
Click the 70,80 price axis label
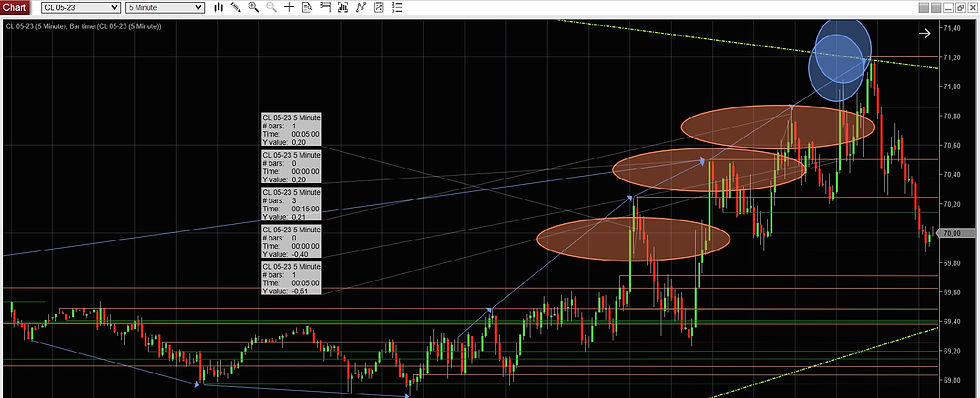coord(952,116)
